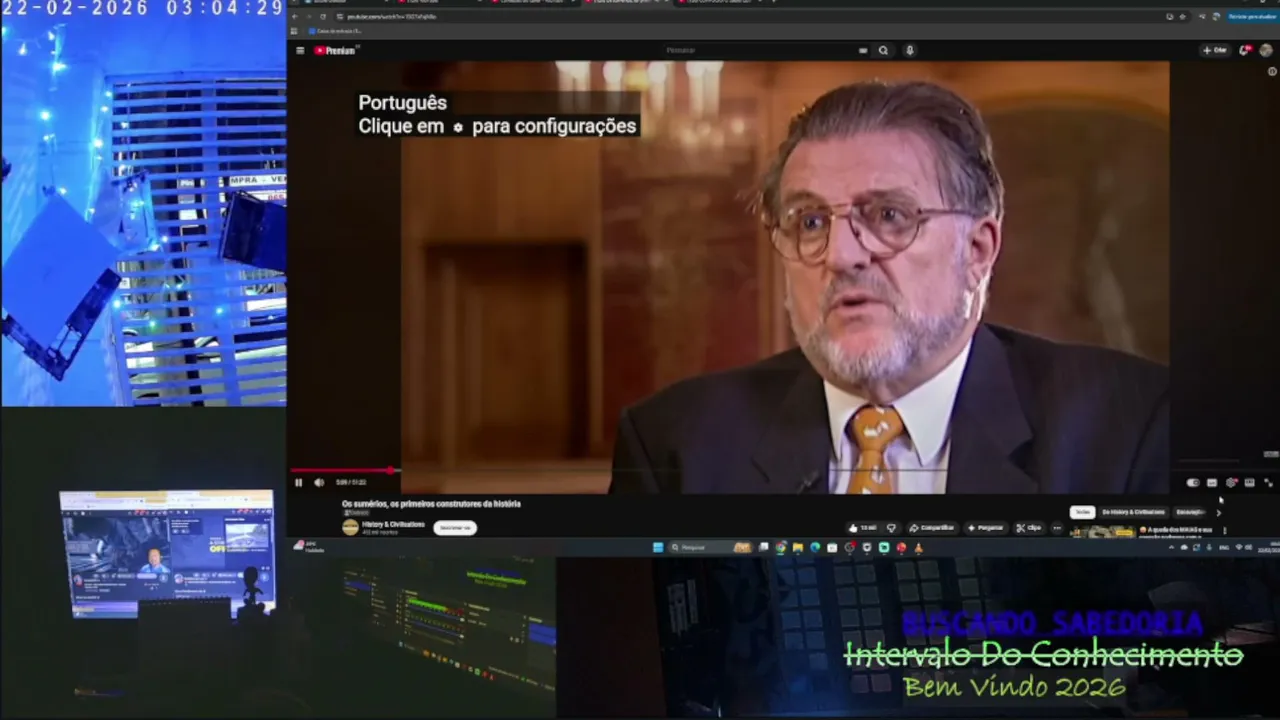Switch to theater mode view

[x=1250, y=483]
